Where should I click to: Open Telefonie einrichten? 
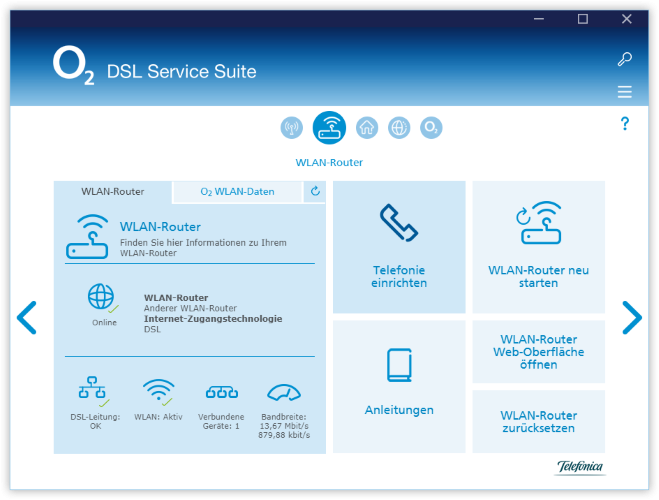pos(399,247)
